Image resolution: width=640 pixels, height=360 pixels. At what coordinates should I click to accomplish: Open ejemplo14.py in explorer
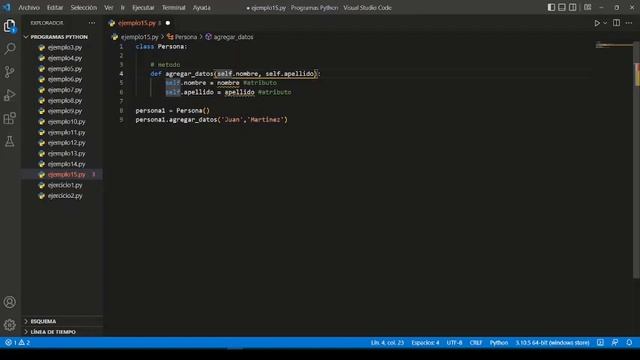click(67, 164)
